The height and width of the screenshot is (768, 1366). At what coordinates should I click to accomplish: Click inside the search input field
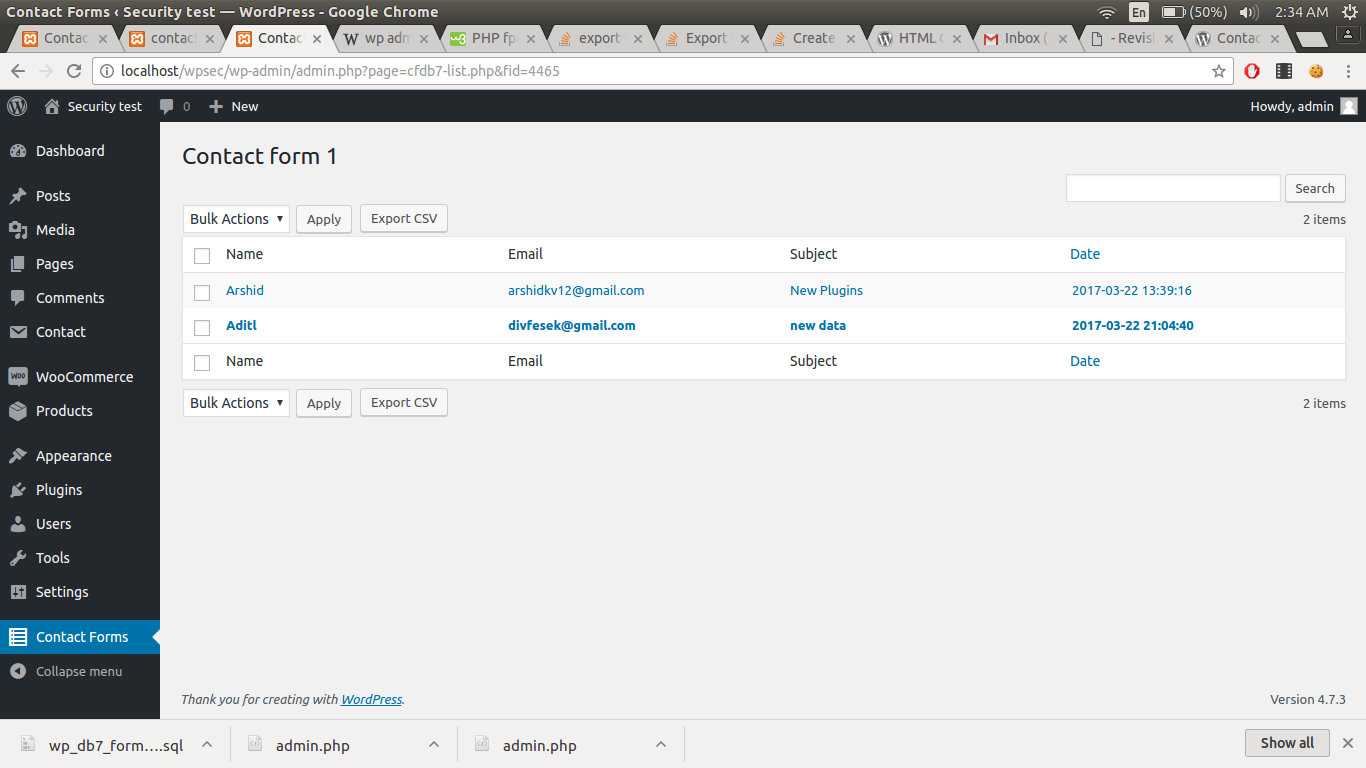(x=1172, y=188)
